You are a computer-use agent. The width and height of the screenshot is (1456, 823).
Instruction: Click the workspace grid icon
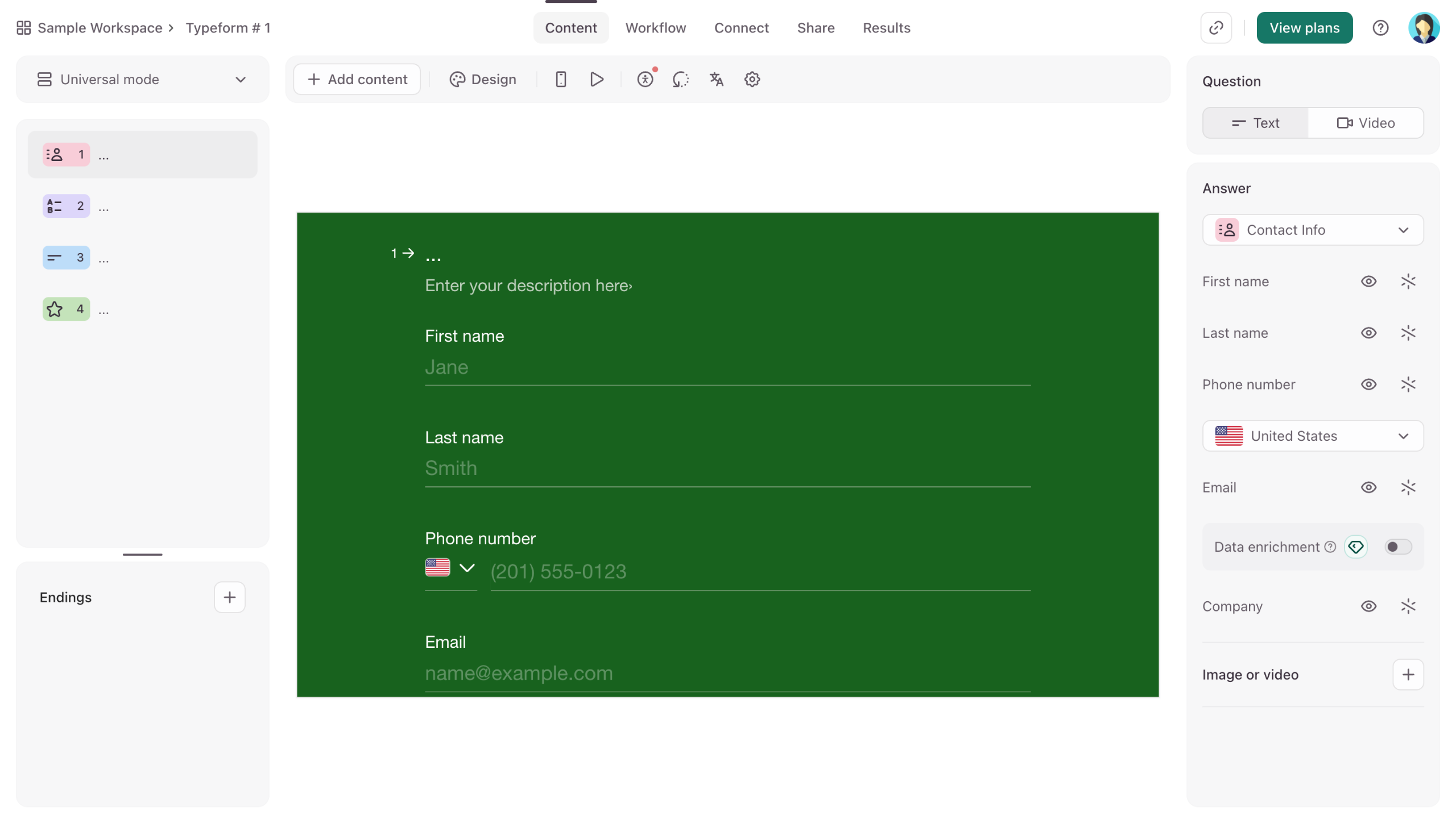pos(23,28)
